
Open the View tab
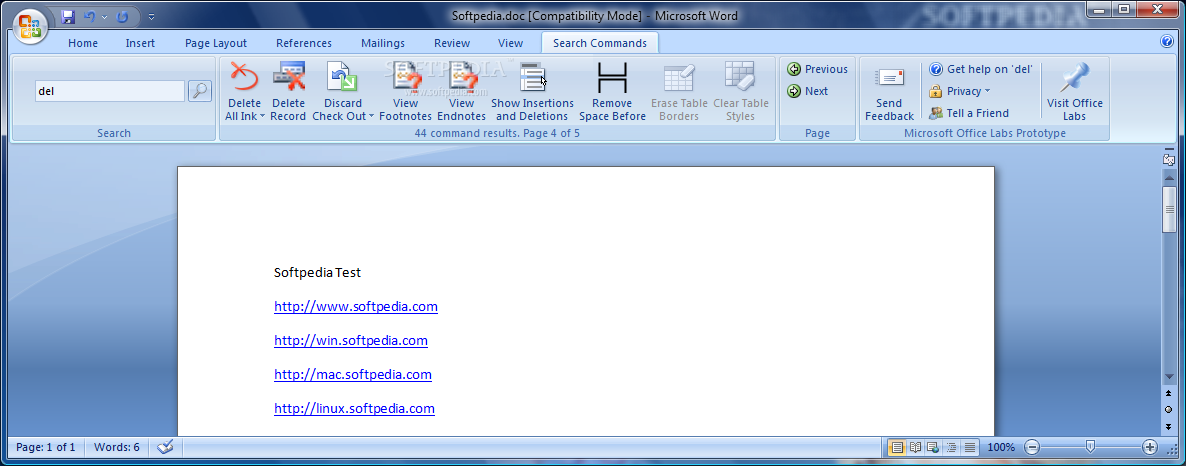[x=511, y=43]
